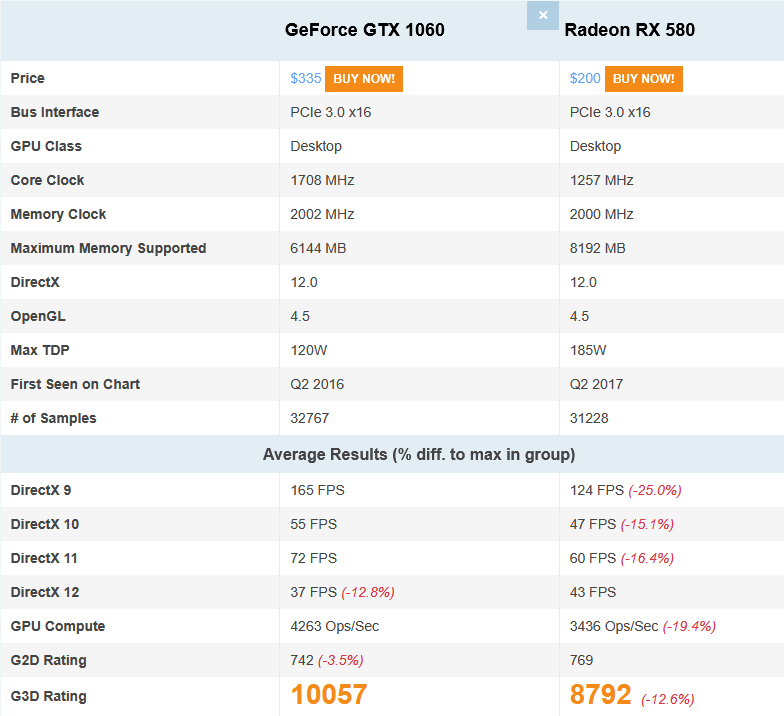
Task: Select the 47 FPS DirectX 10 result
Action: click(593, 524)
